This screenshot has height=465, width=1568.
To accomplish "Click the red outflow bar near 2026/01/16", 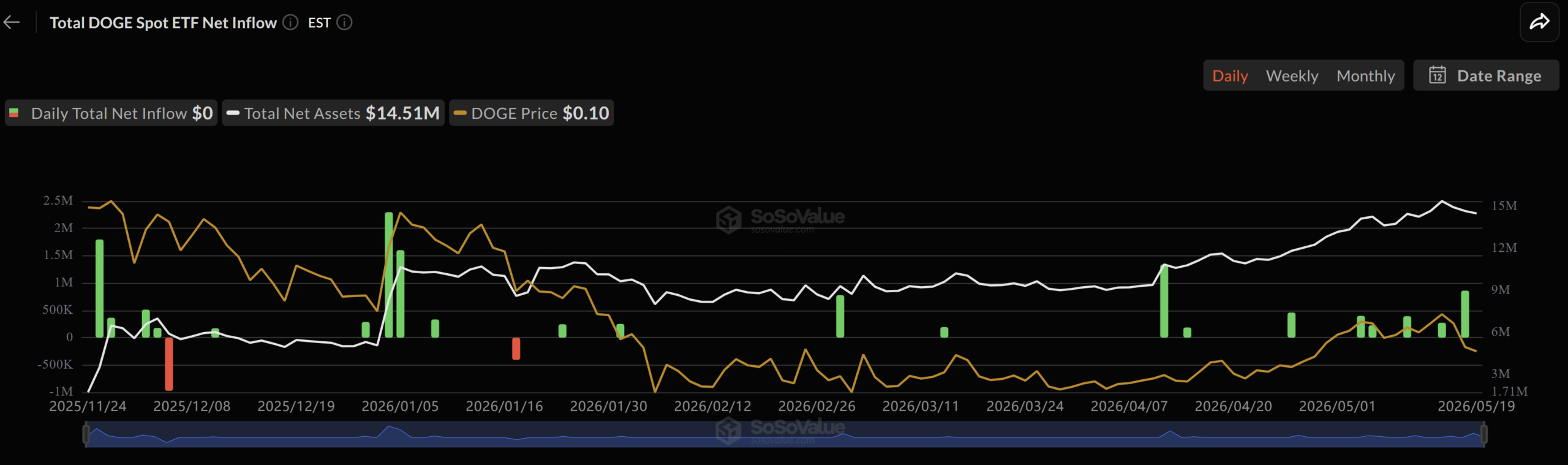I will [516, 349].
